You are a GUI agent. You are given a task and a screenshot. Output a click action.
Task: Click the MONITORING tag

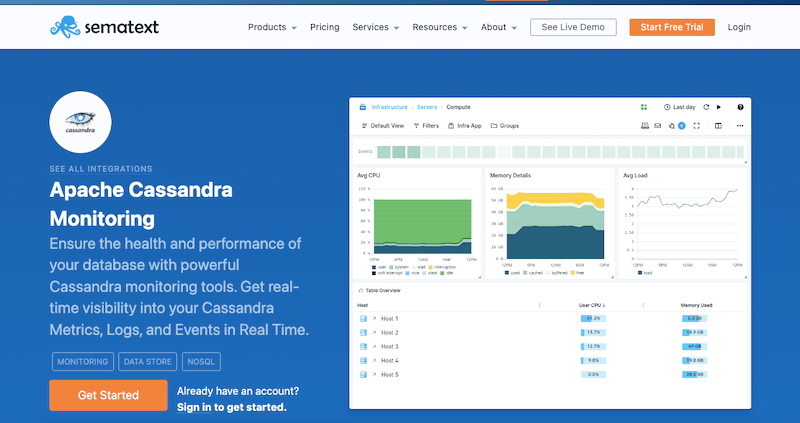pos(83,362)
